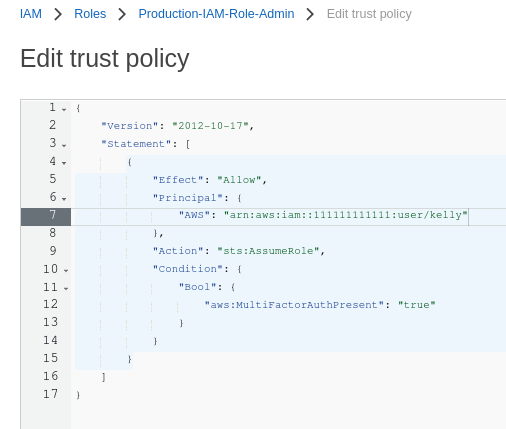Collapse the Condition block fold arrow on line 10
The width and height of the screenshot is (506, 429).
click(x=66, y=270)
